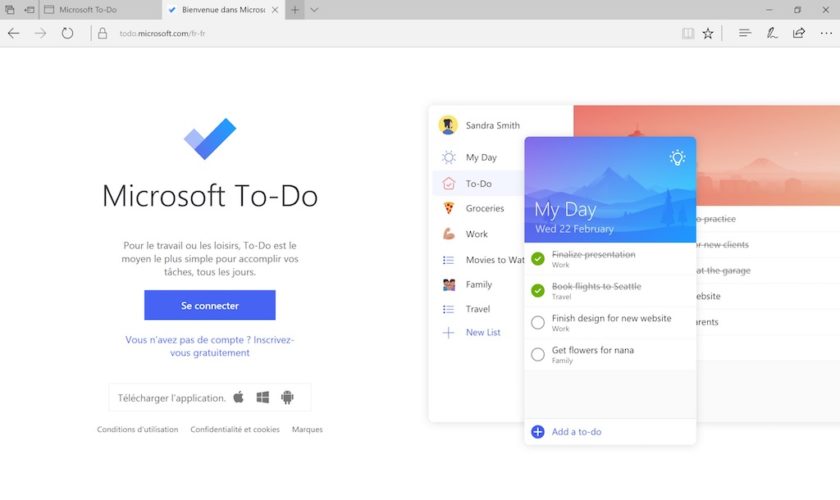Open the Marques footer link
Viewport: 840px width, 500px height.
tap(307, 429)
